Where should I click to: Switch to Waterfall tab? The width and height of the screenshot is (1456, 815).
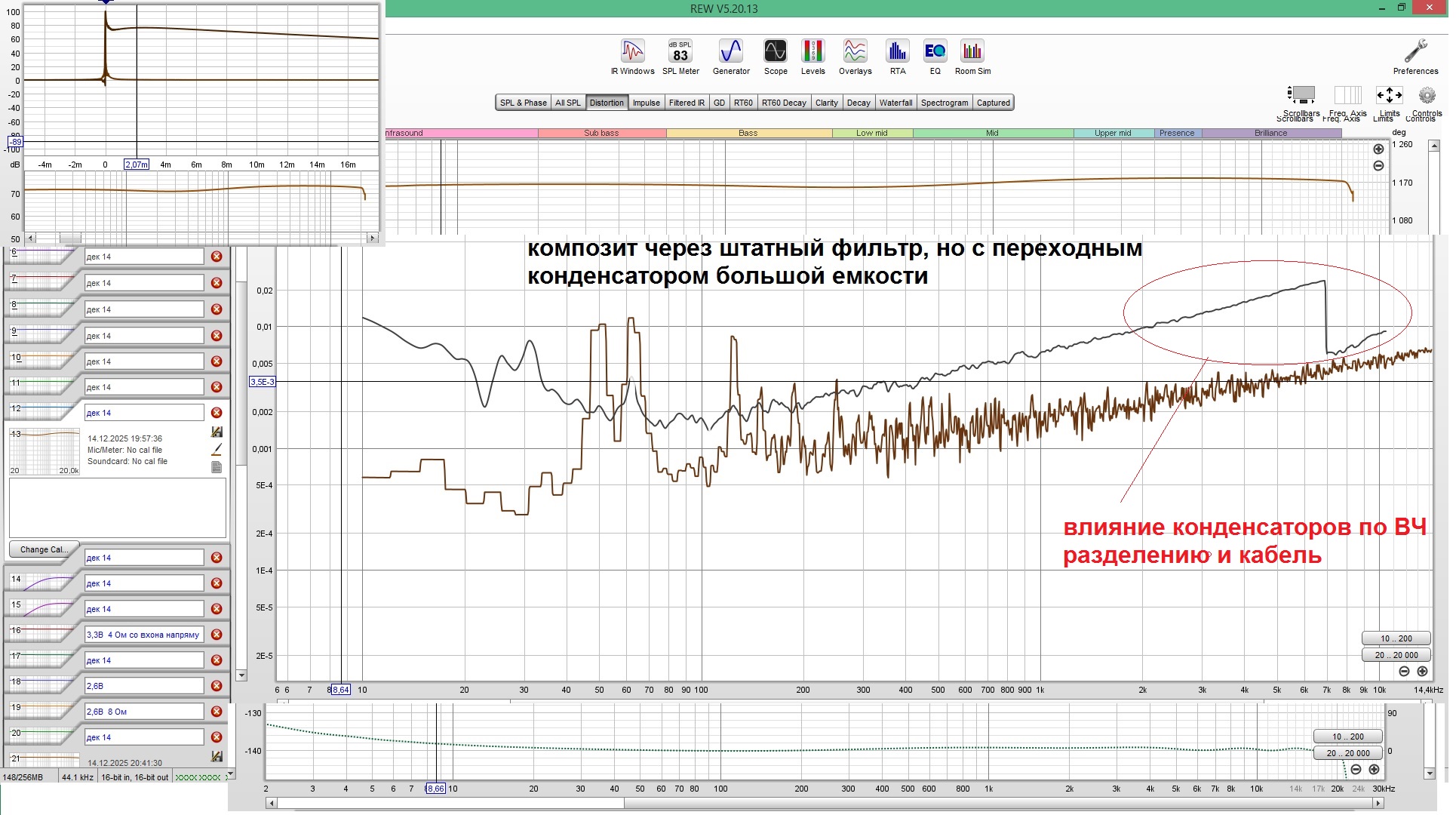click(895, 103)
